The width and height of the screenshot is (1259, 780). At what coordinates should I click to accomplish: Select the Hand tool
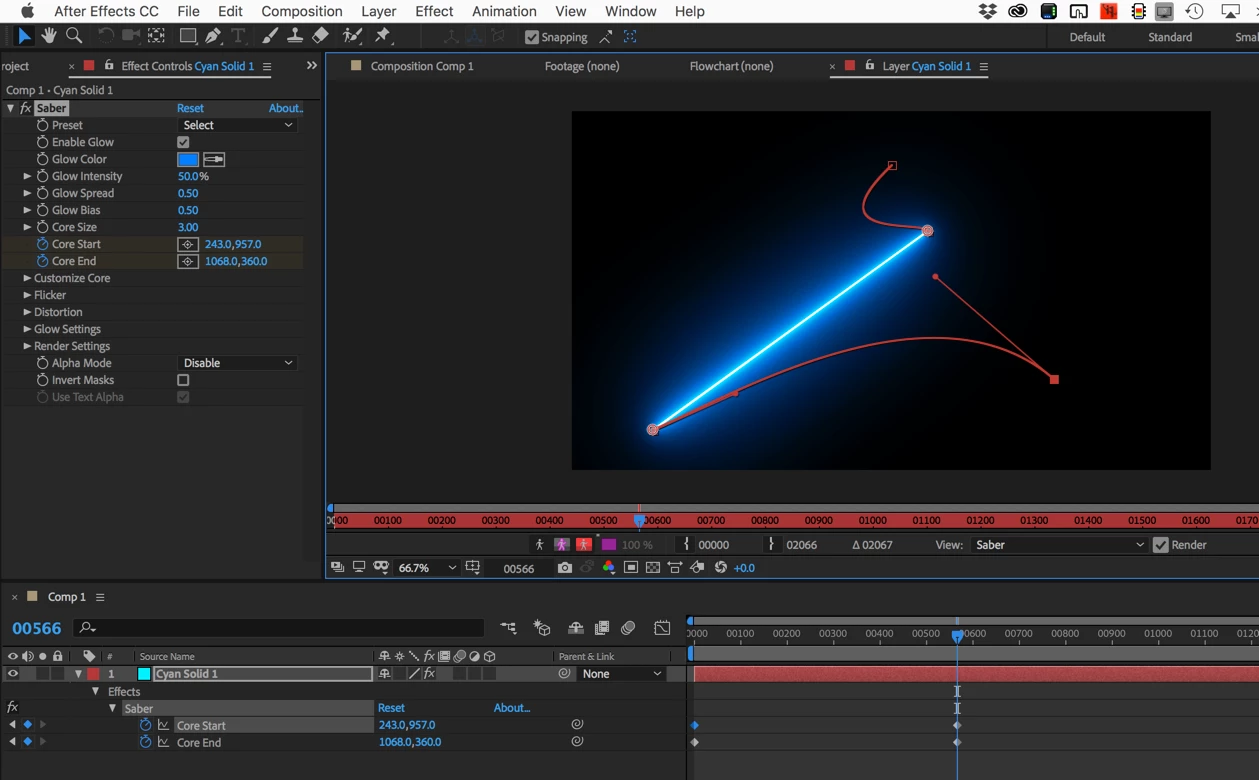[x=48, y=36]
